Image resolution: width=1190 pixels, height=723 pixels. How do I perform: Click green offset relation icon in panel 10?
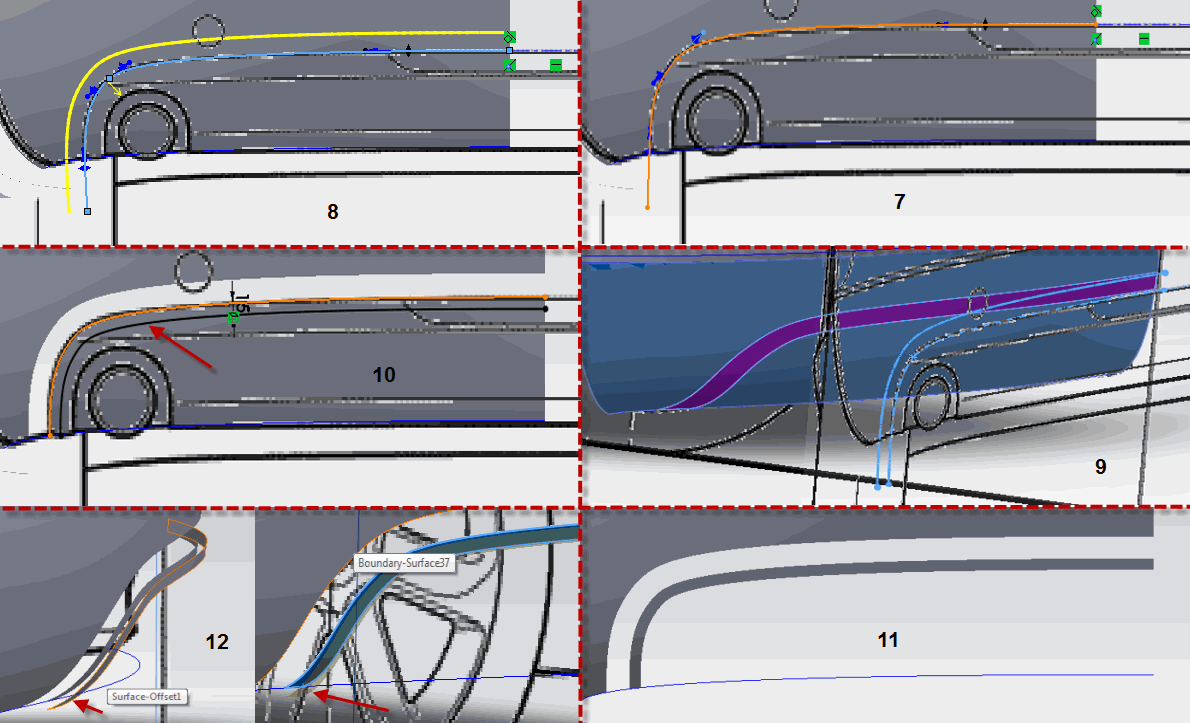[234, 318]
